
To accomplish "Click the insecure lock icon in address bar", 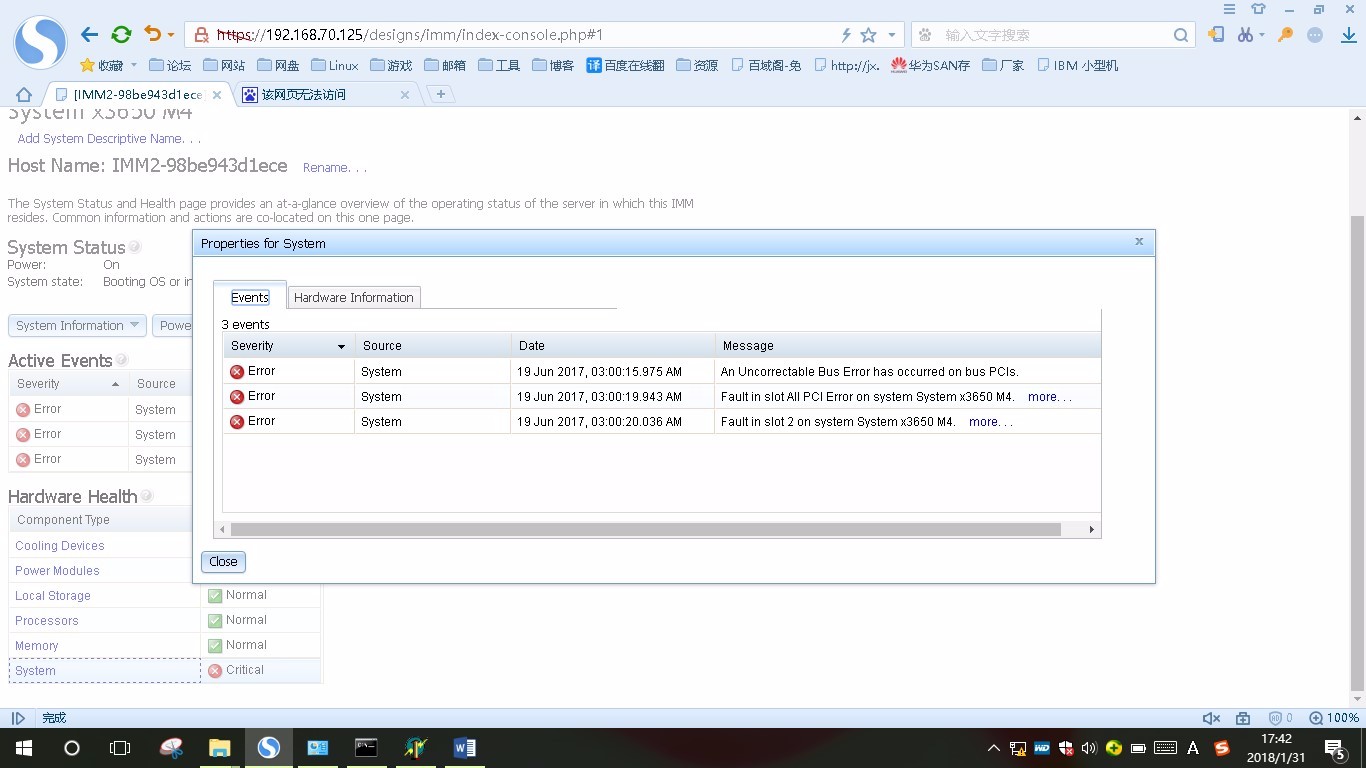I will 201,35.
